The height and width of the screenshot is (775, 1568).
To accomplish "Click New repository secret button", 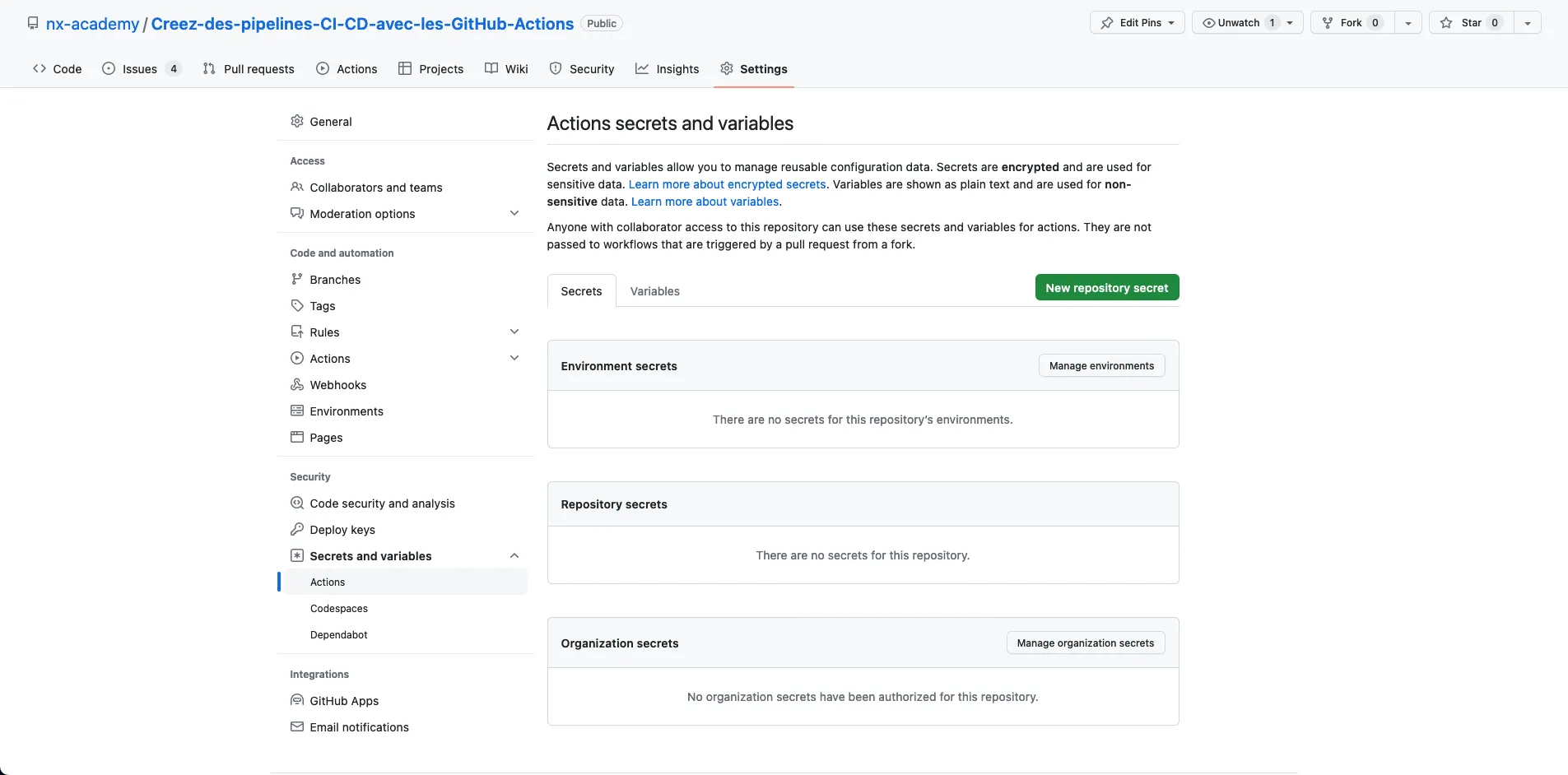I will (1106, 288).
